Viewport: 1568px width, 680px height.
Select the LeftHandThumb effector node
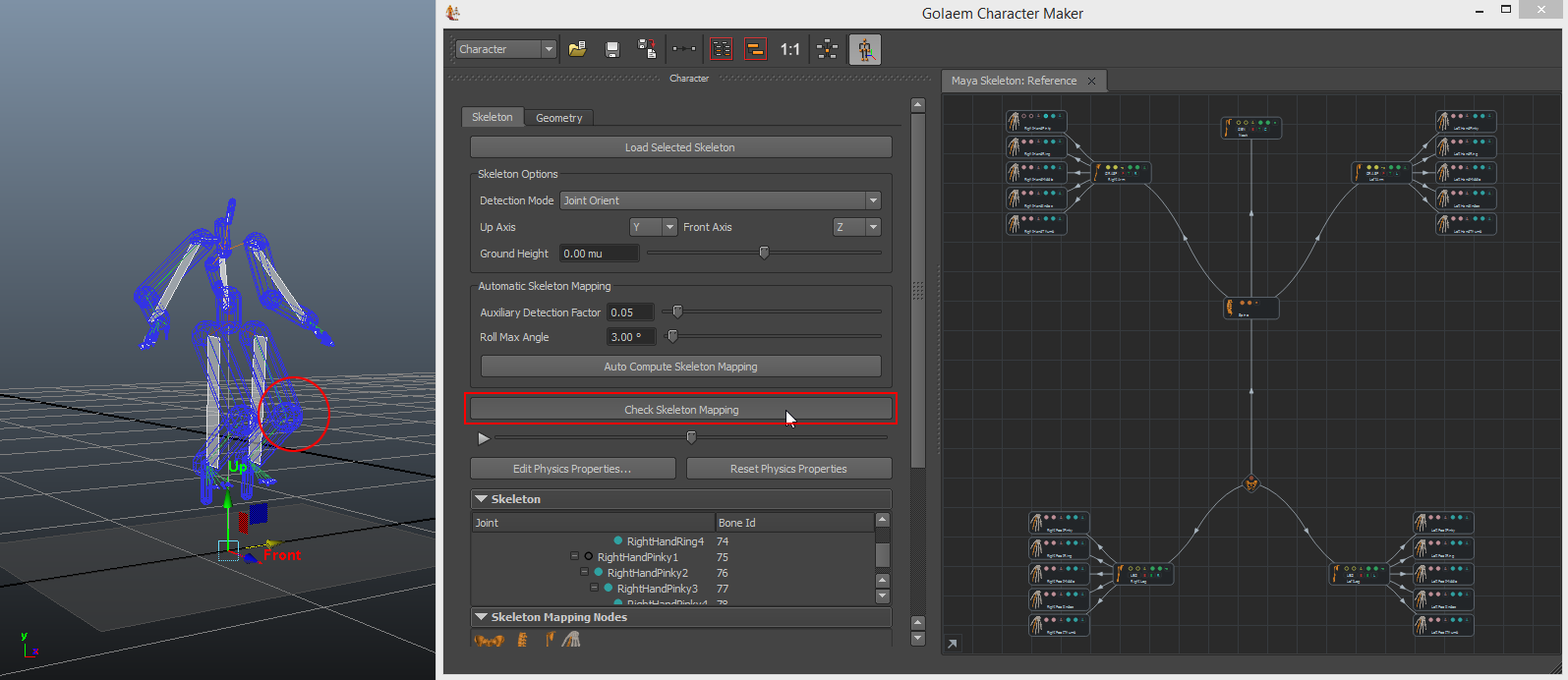tap(1466, 224)
